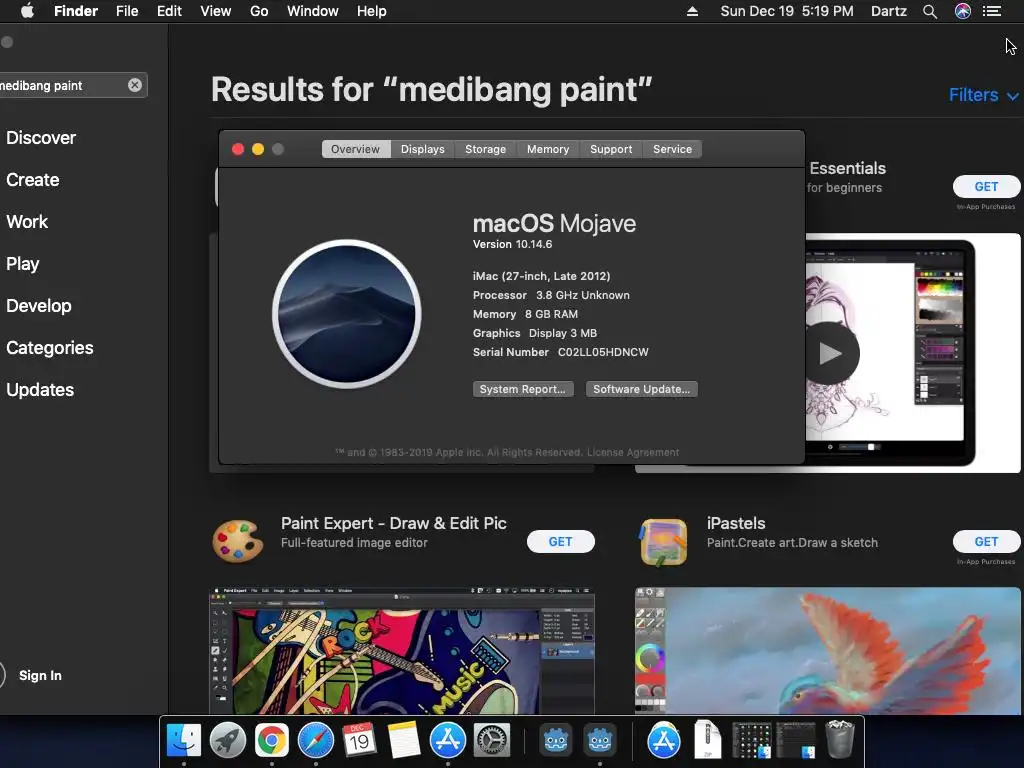The image size is (1024, 768).
Task: Switch to the Memory tab
Action: coord(548,149)
